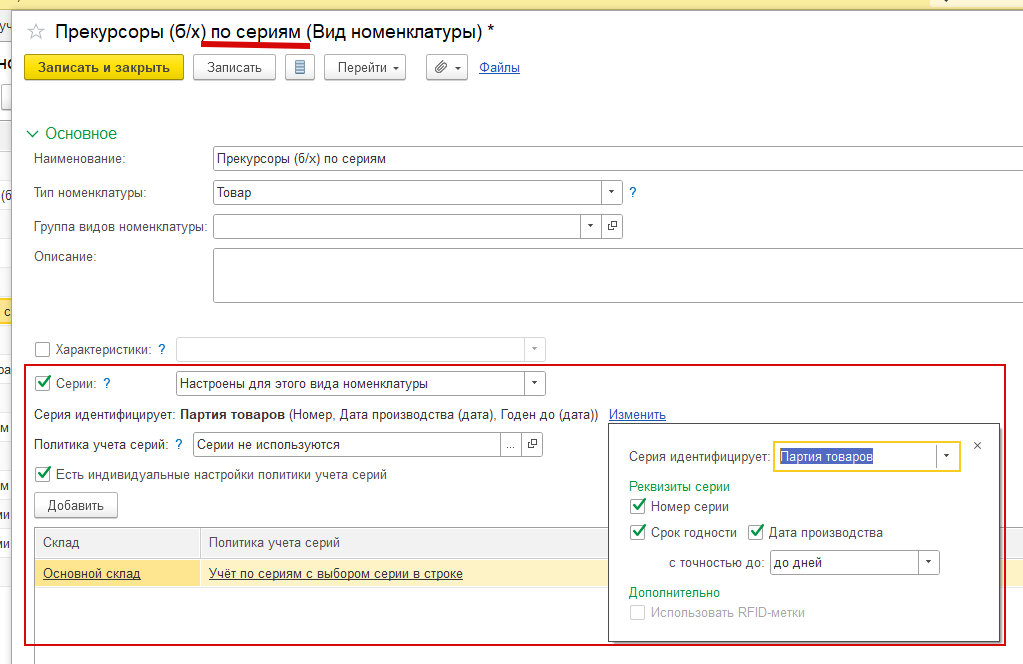Toggle the Характеристики checkbox
Viewport: 1023px width, 664px height.
point(42,349)
